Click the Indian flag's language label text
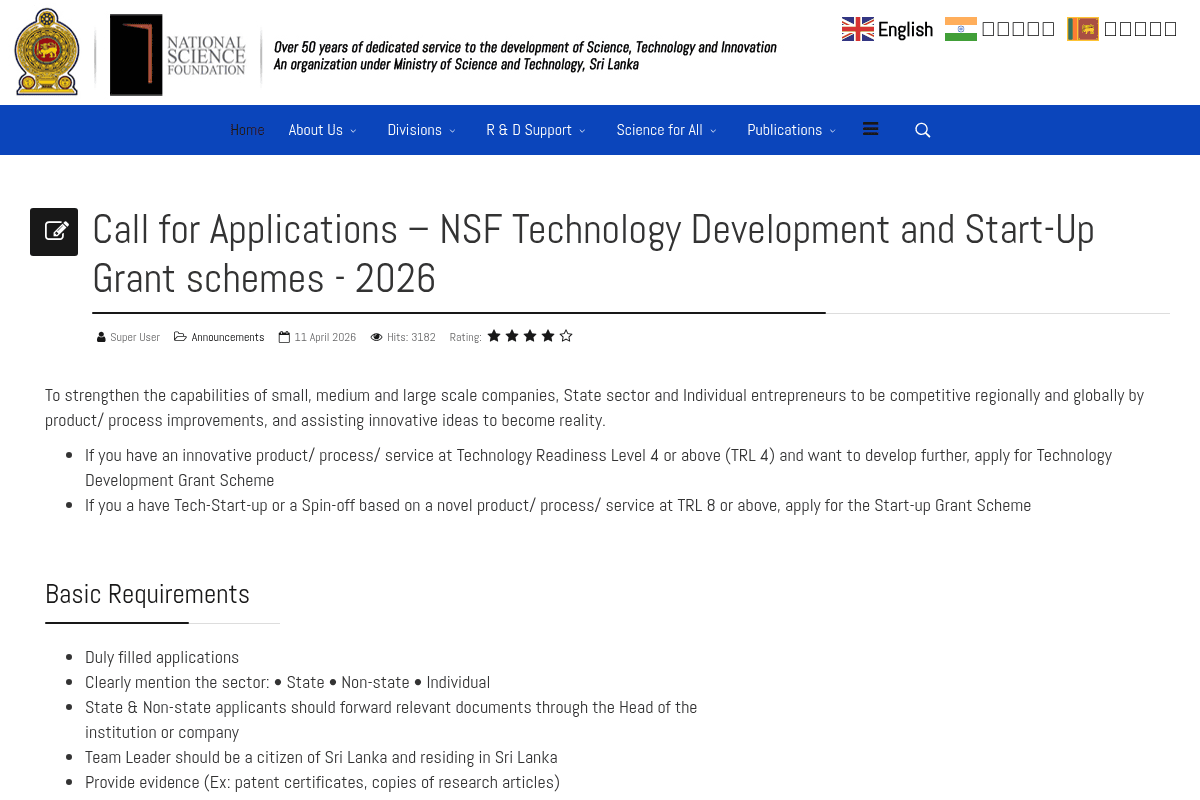Screen dimensions: 1200x800 point(1018,29)
